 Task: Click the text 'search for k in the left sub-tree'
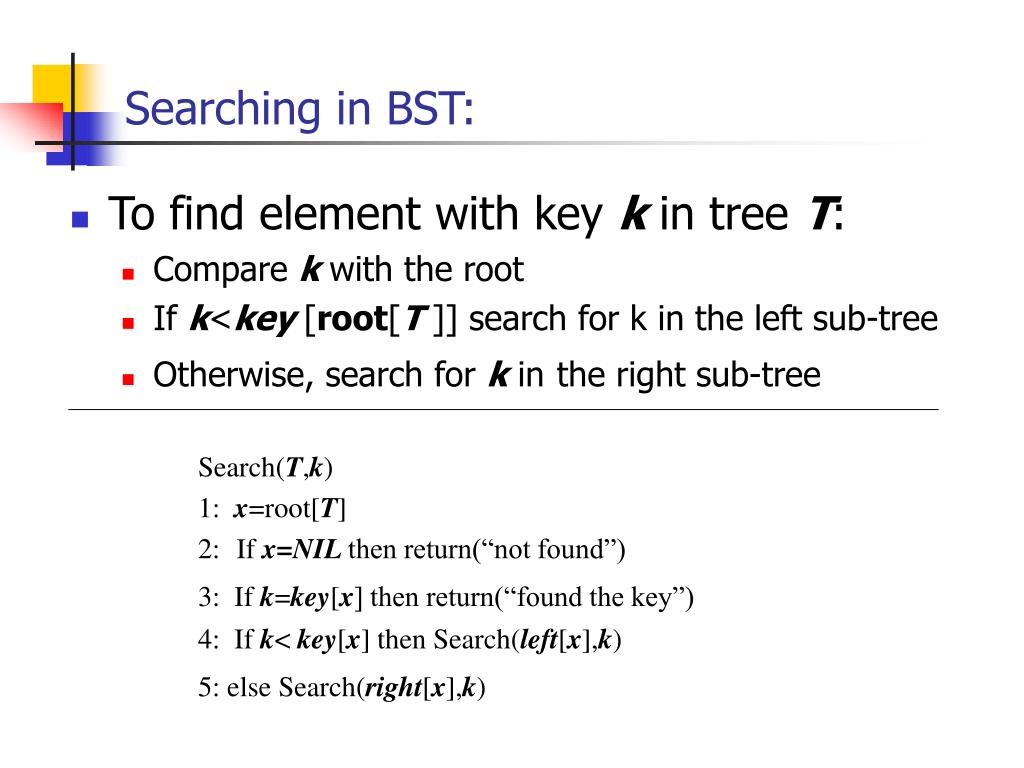[x=703, y=319]
